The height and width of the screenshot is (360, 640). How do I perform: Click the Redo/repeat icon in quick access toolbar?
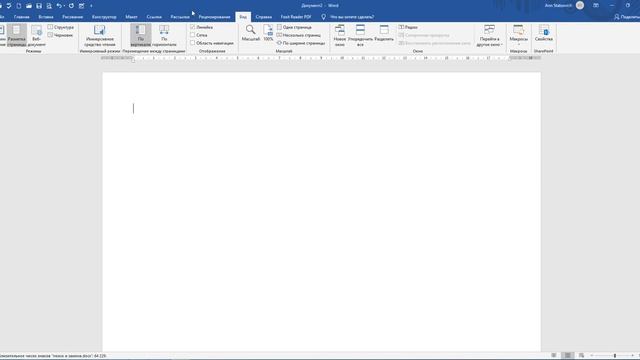point(71,6)
